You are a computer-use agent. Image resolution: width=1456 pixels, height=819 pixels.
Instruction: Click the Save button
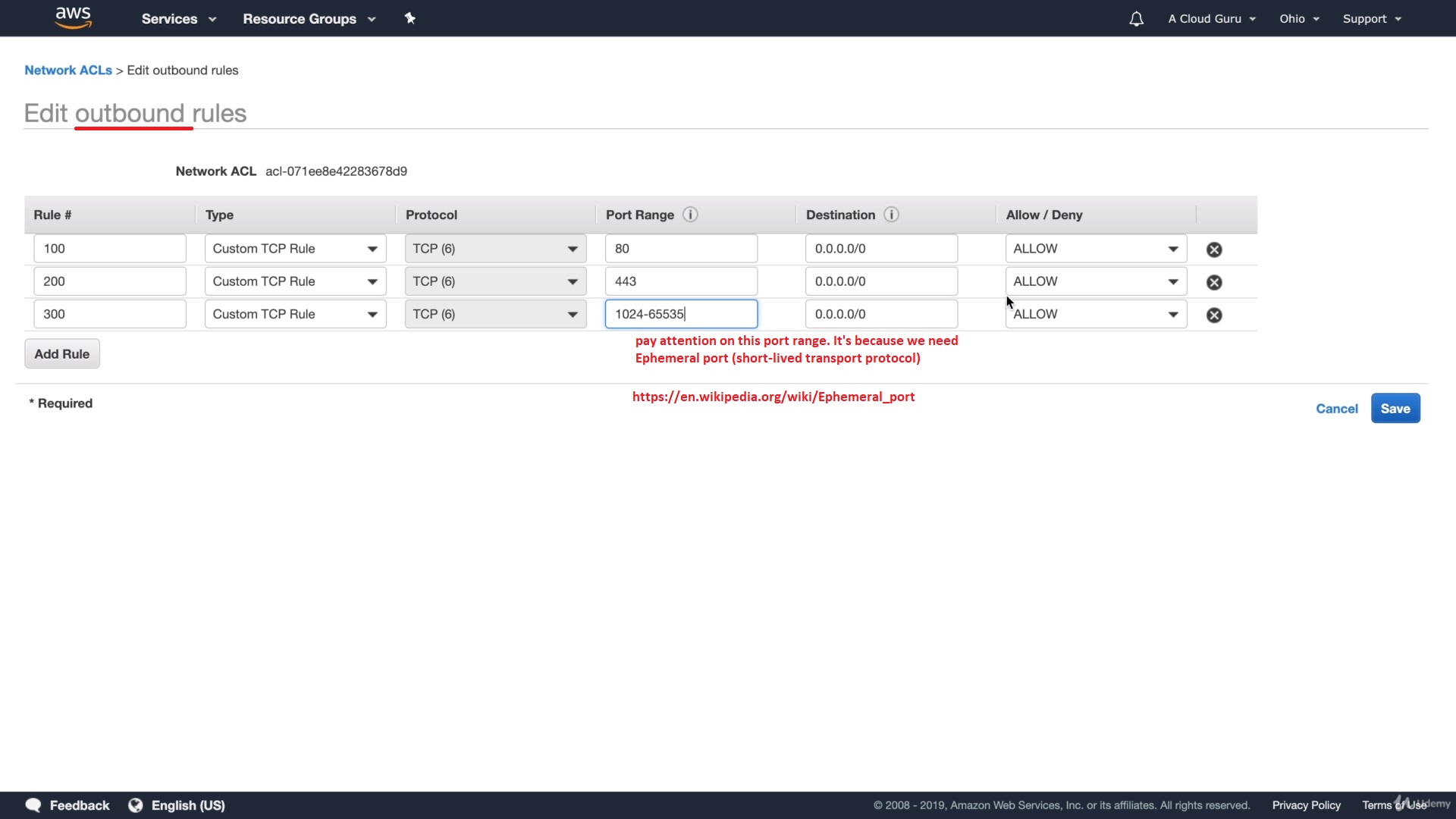point(1395,409)
